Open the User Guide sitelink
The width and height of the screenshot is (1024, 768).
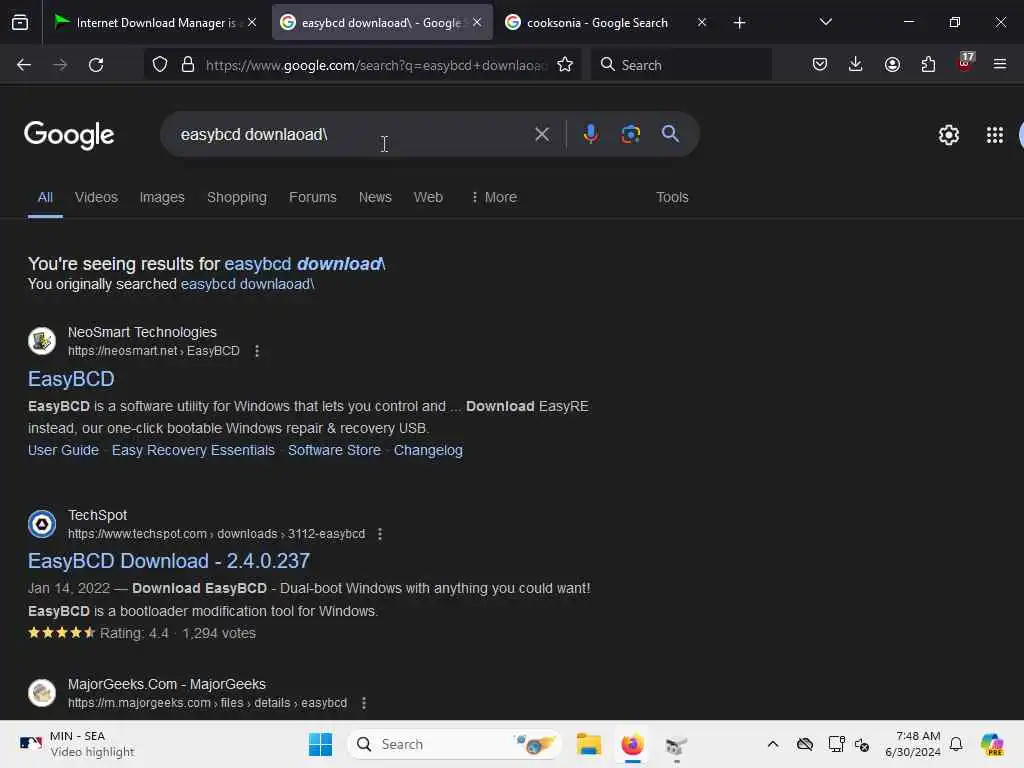[63, 450]
